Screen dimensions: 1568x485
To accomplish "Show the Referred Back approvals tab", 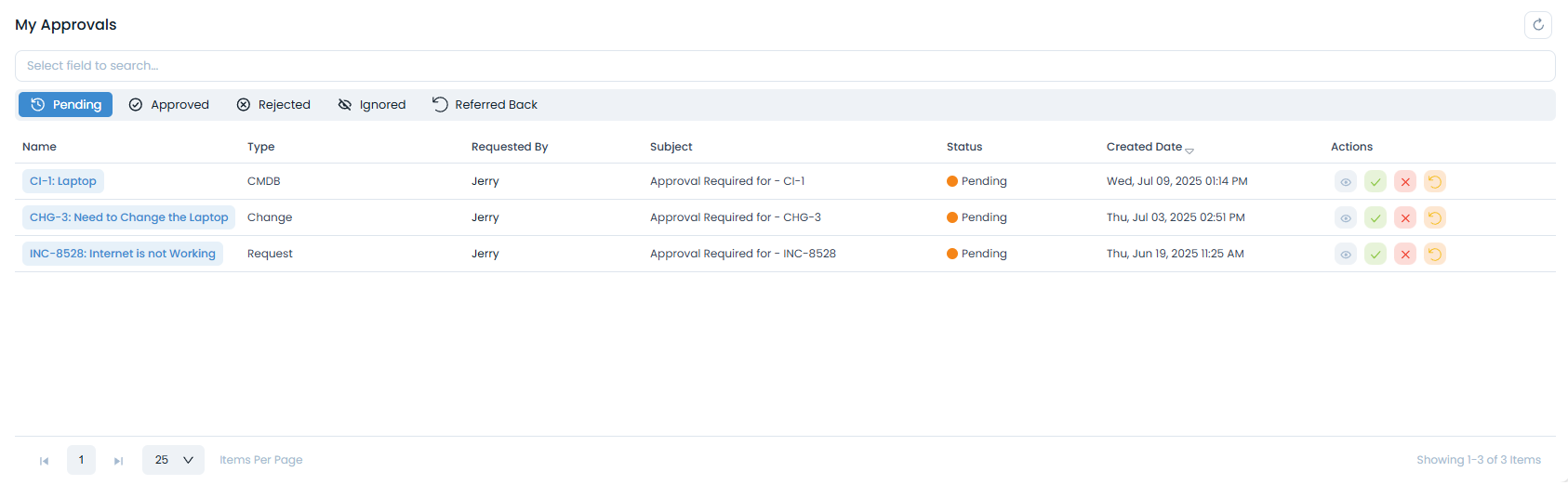I will 485,105.
